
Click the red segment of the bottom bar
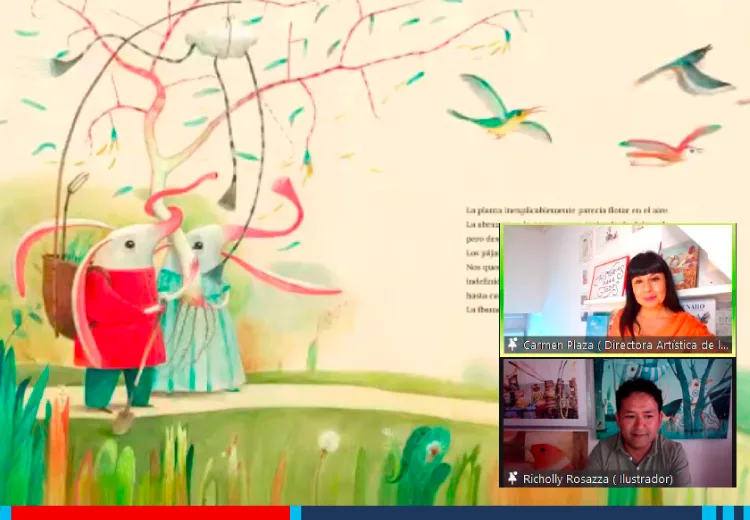(x=150, y=513)
